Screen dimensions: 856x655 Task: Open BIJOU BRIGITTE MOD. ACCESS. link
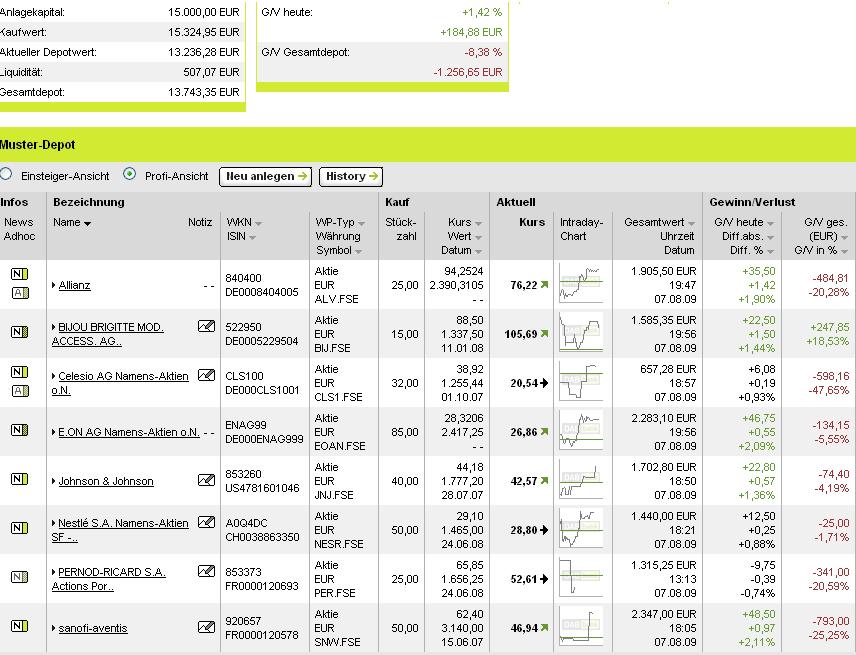point(108,334)
